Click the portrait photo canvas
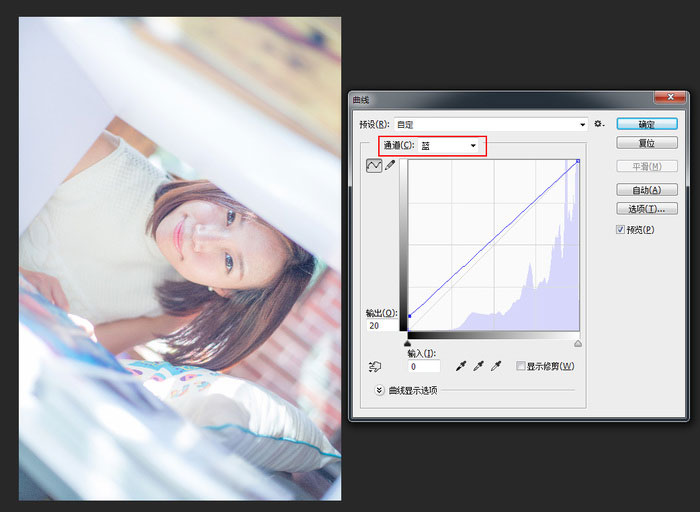700x512 pixels. tap(180, 258)
